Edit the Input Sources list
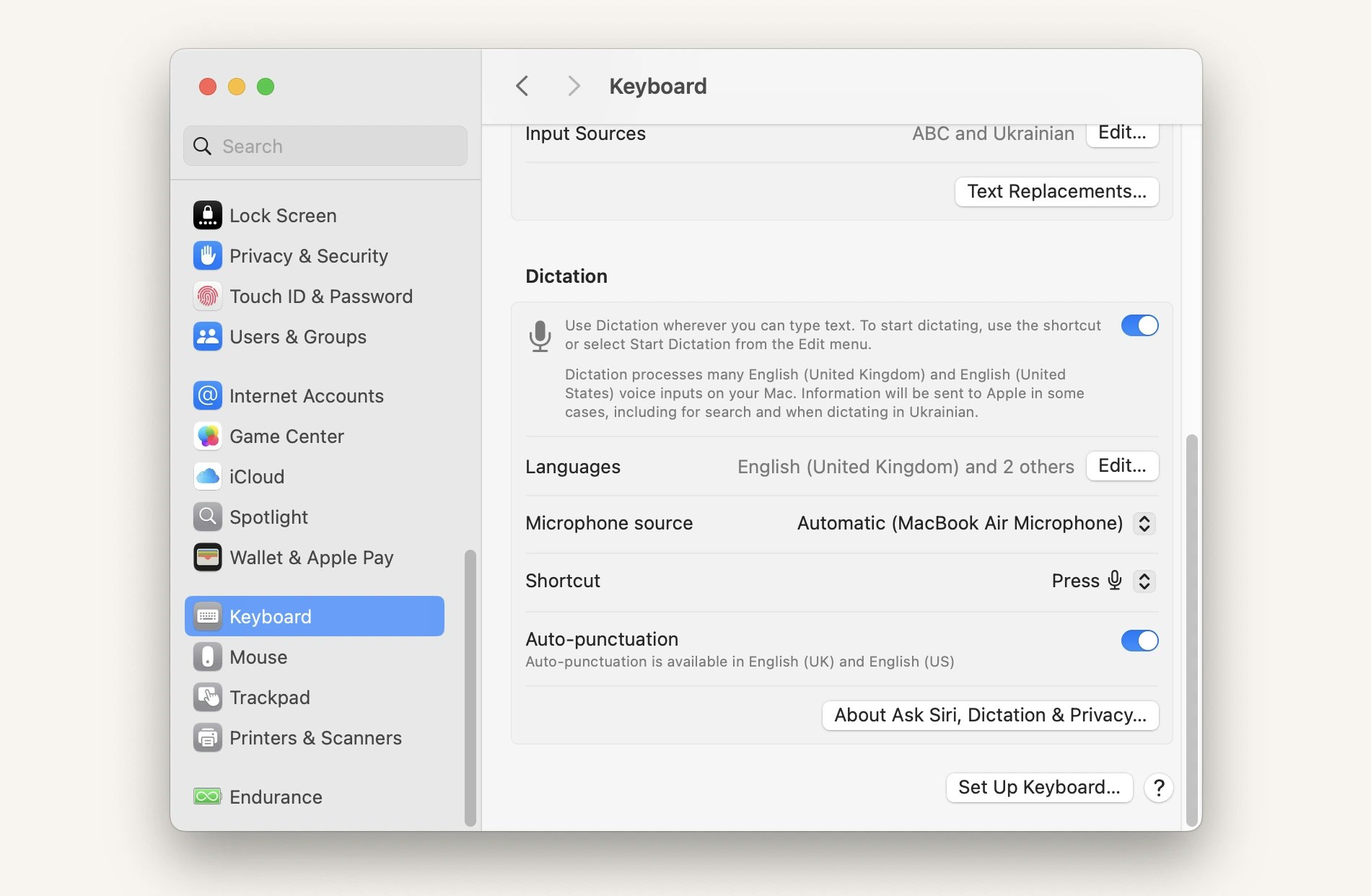The image size is (1371, 896). click(1122, 133)
